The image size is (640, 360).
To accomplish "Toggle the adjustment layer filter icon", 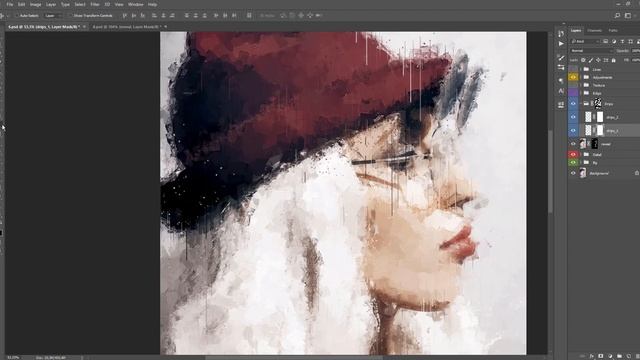I will (614, 41).
